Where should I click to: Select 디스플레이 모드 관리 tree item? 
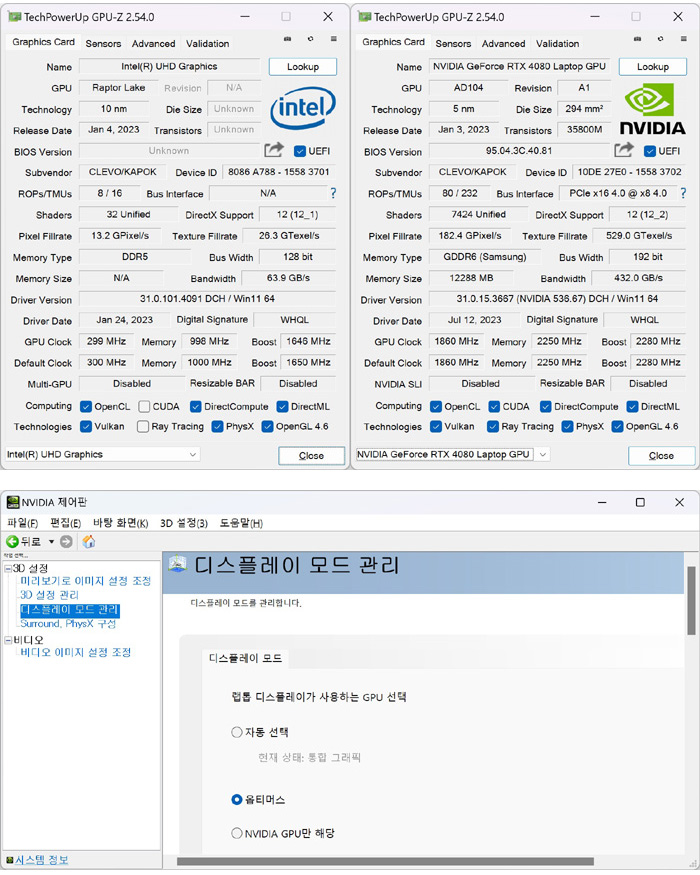(70, 609)
